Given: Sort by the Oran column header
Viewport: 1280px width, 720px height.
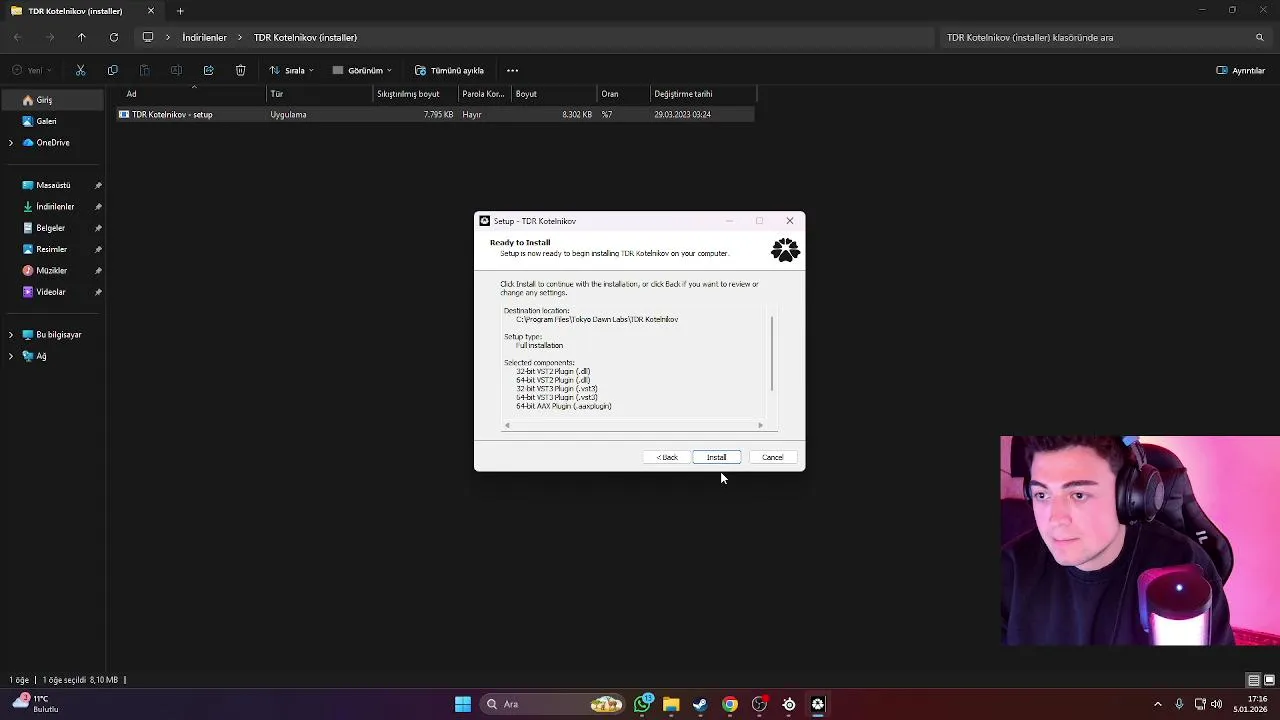Looking at the screenshot, I should (x=623, y=94).
